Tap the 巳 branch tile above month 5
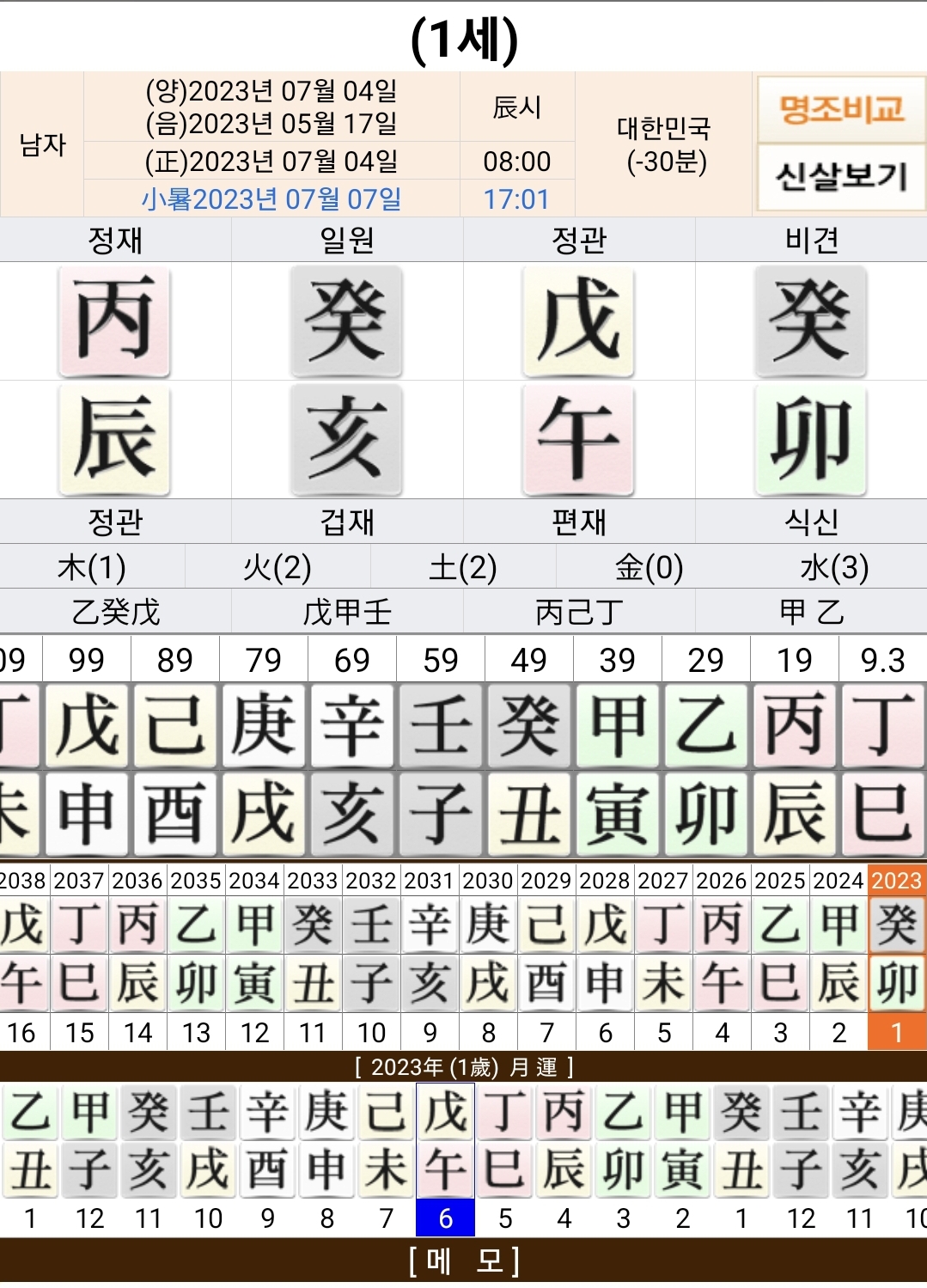Viewport: 927px width, 1288px height. tap(504, 1169)
